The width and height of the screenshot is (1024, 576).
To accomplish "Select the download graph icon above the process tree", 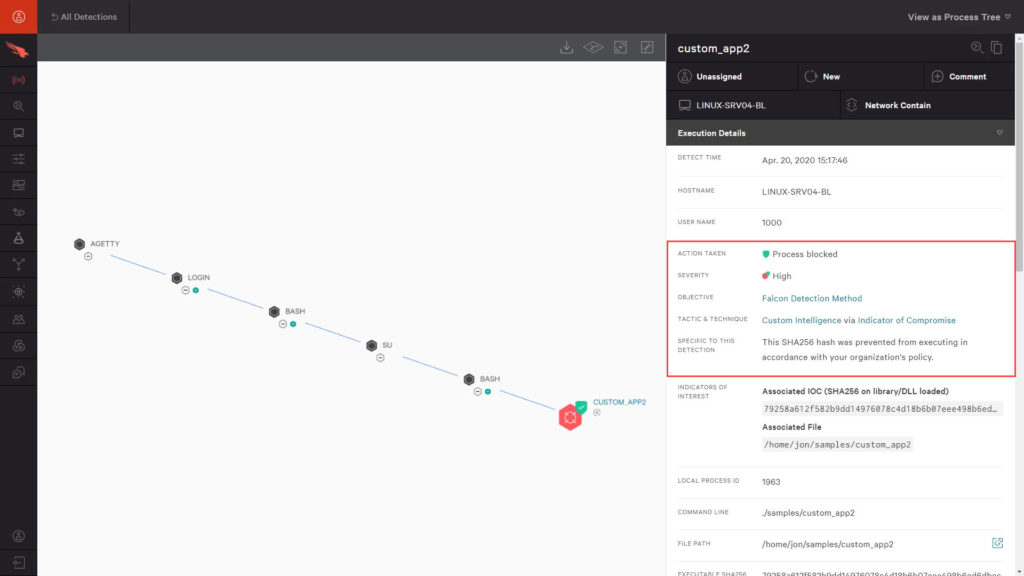I will 566,47.
